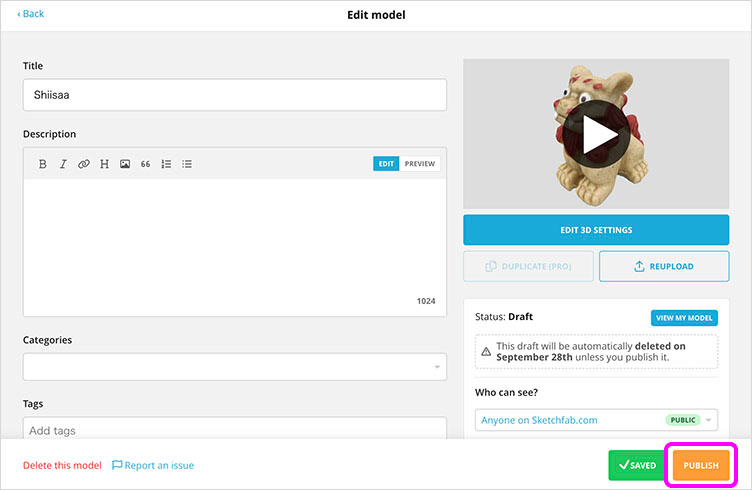Apply italic formatting in description toolbar
This screenshot has height=490, width=752.
click(63, 164)
